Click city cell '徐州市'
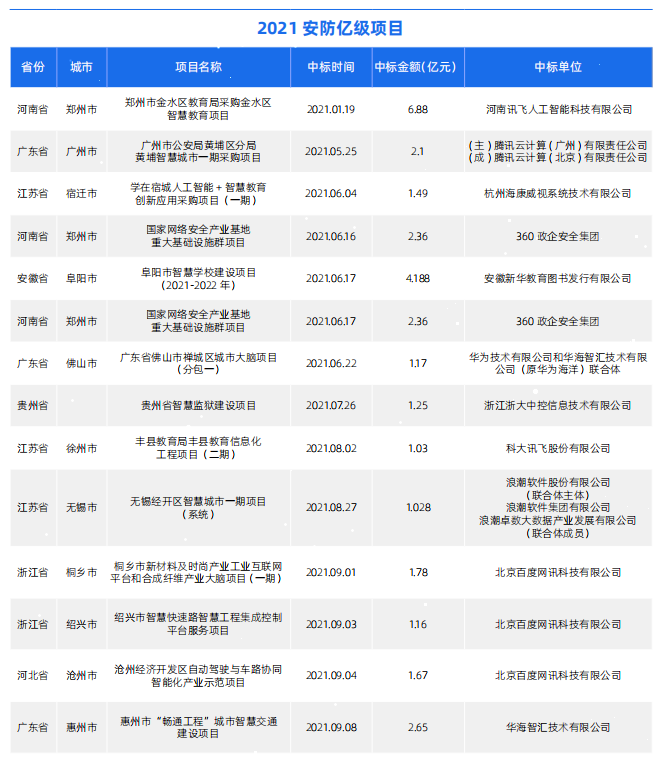Screen dimensions: 671x767 pyautogui.click(x=82, y=449)
